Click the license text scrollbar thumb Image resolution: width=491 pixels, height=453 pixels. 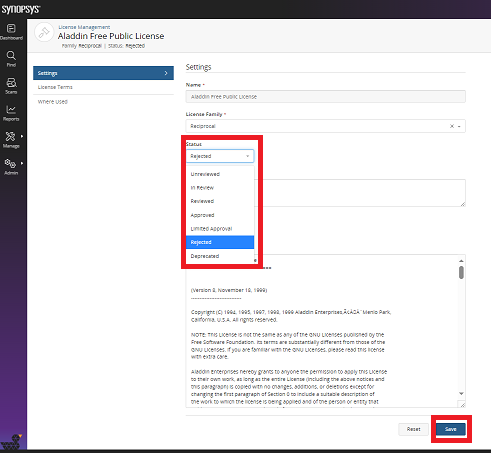click(x=461, y=272)
